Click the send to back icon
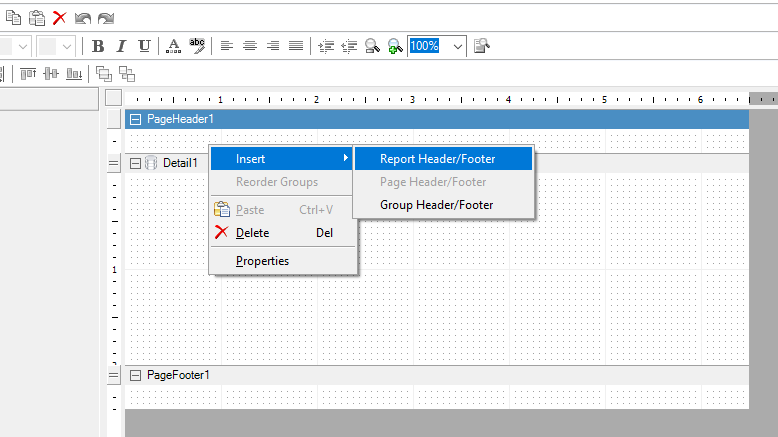778x437 pixels. point(127,74)
